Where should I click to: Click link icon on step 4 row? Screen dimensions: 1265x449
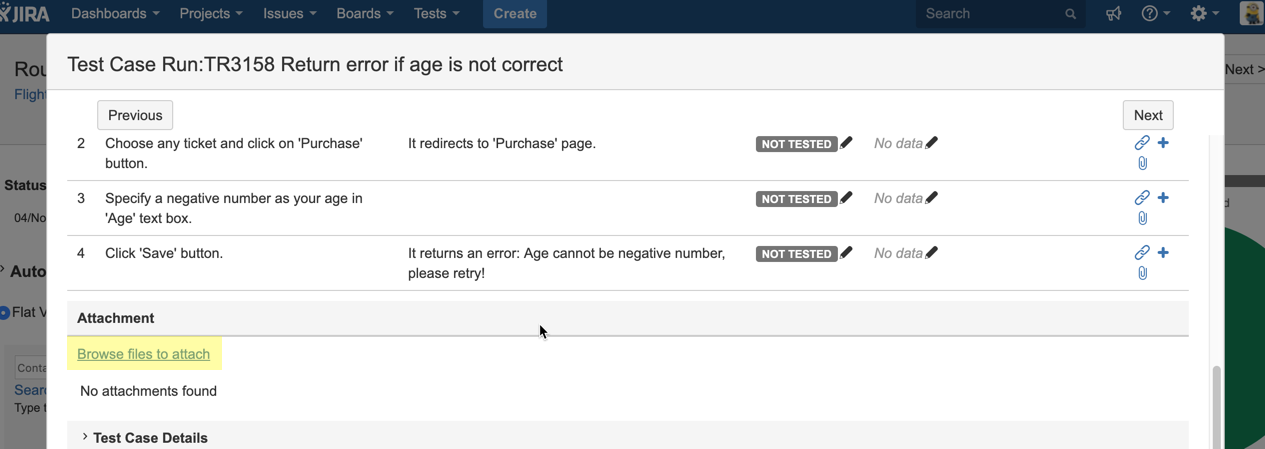click(1141, 253)
